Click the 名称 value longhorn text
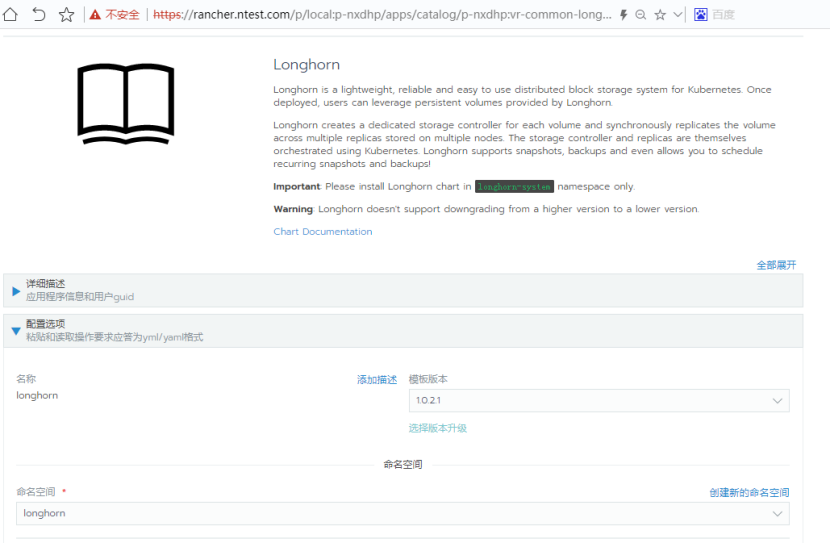 [x=37, y=396]
